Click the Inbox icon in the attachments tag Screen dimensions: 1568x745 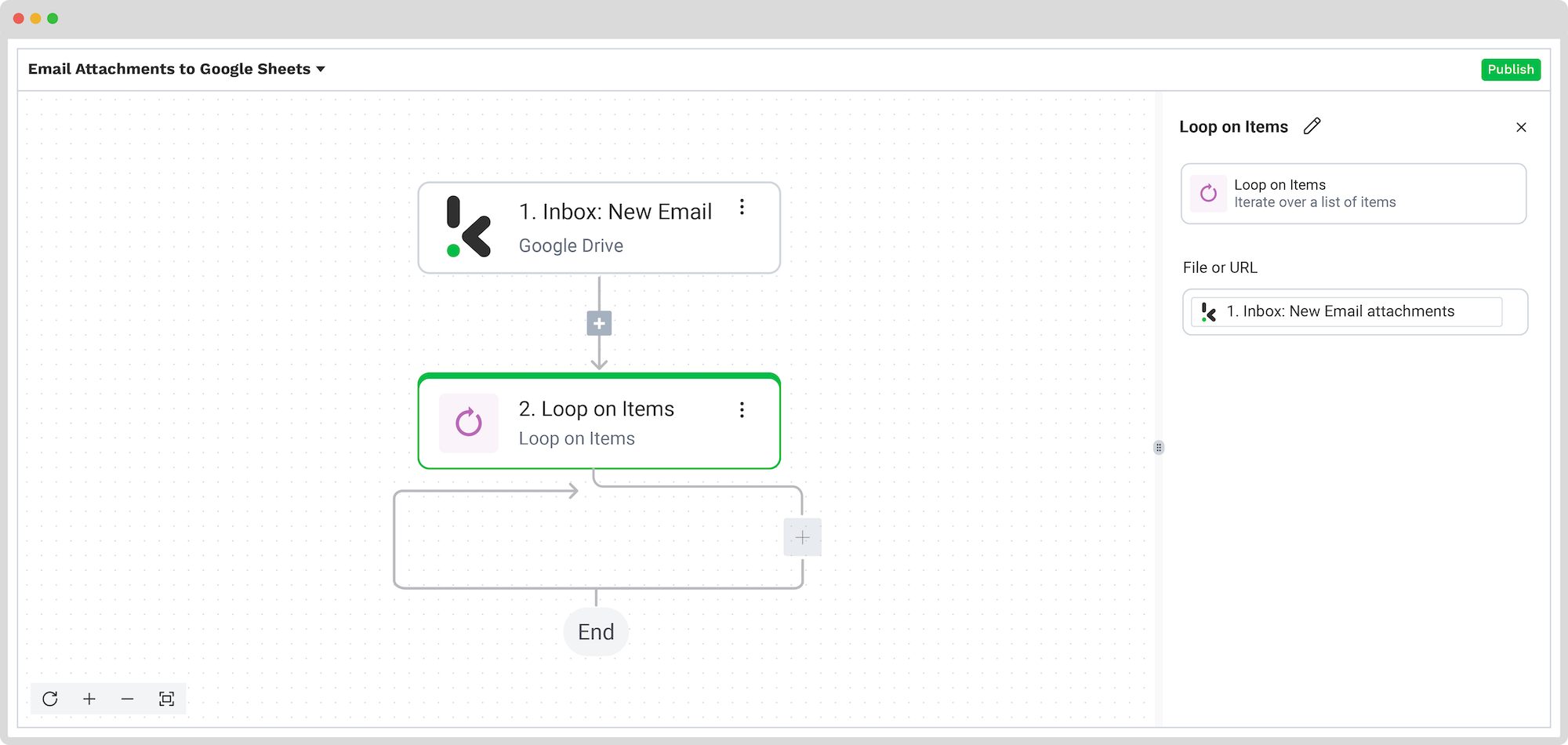[x=1209, y=312]
